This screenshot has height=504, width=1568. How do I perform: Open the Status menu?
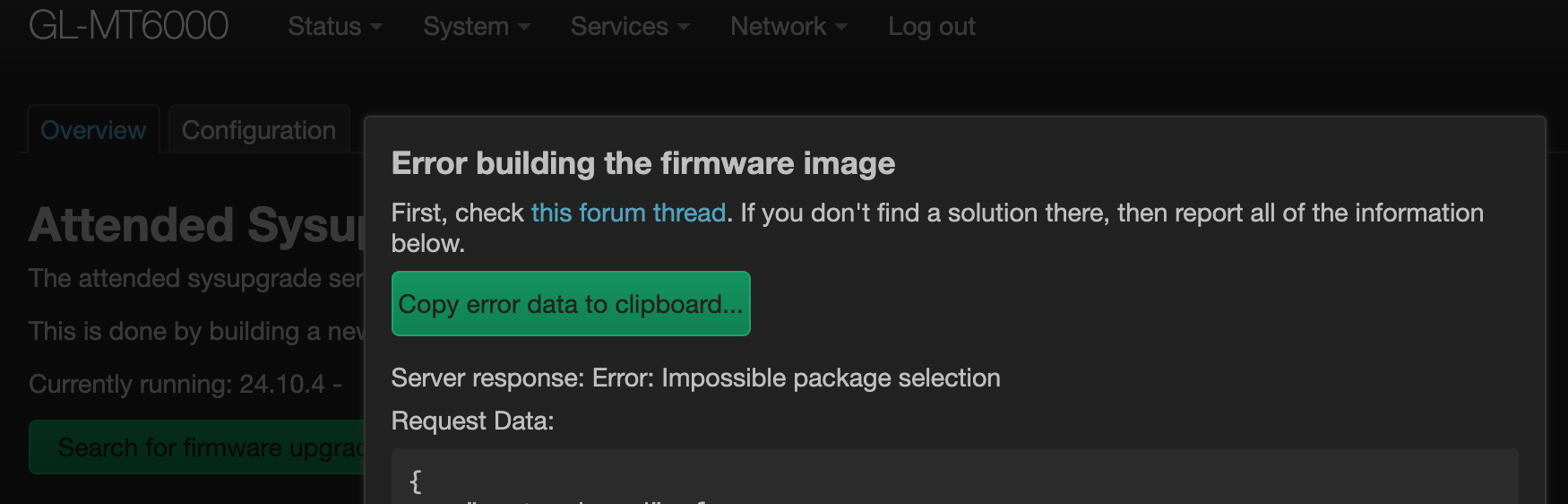(325, 27)
